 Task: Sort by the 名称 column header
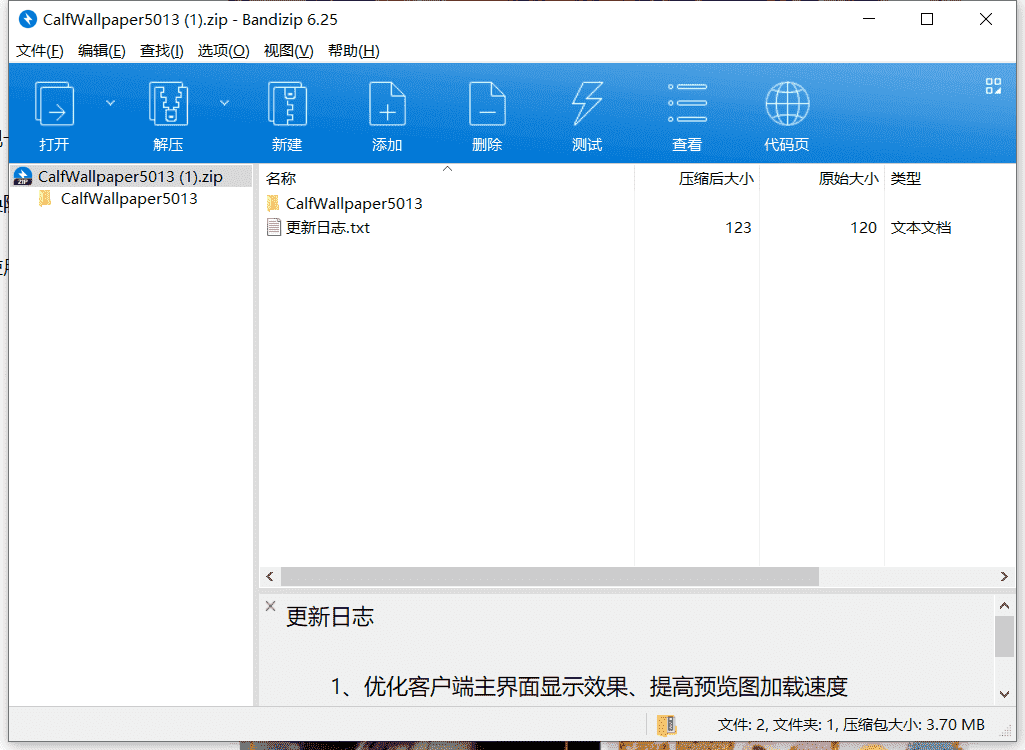[x=281, y=179]
